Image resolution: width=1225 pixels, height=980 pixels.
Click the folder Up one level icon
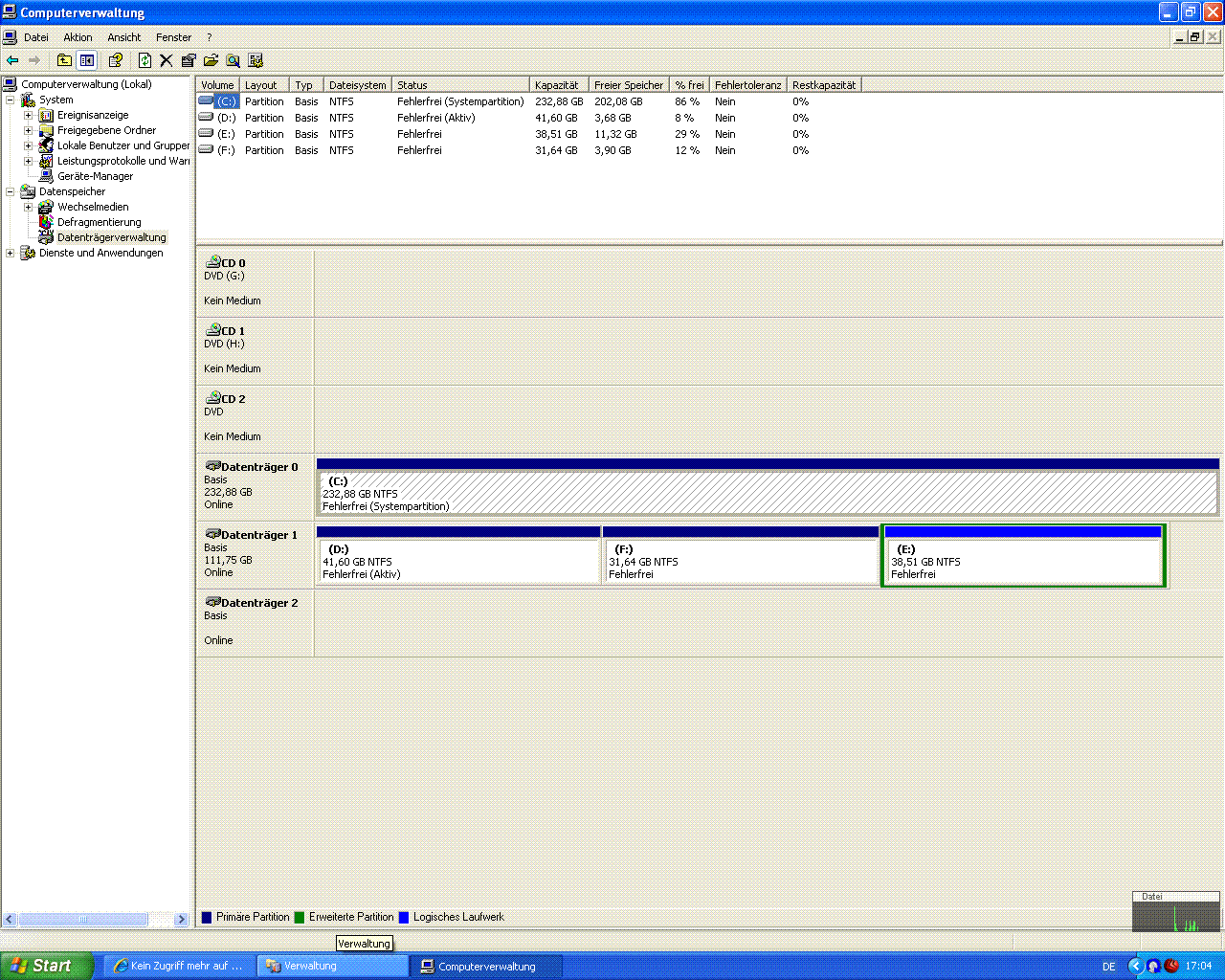(64, 60)
